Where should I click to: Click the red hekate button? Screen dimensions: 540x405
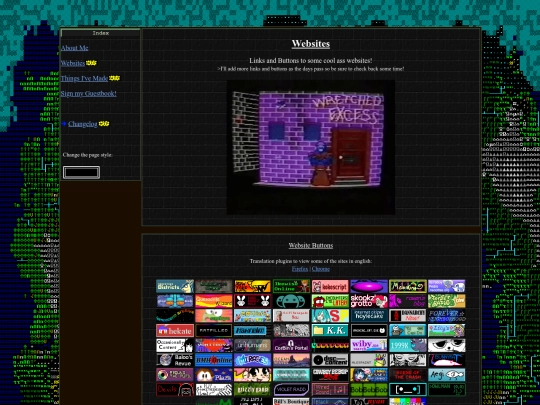click(x=175, y=331)
